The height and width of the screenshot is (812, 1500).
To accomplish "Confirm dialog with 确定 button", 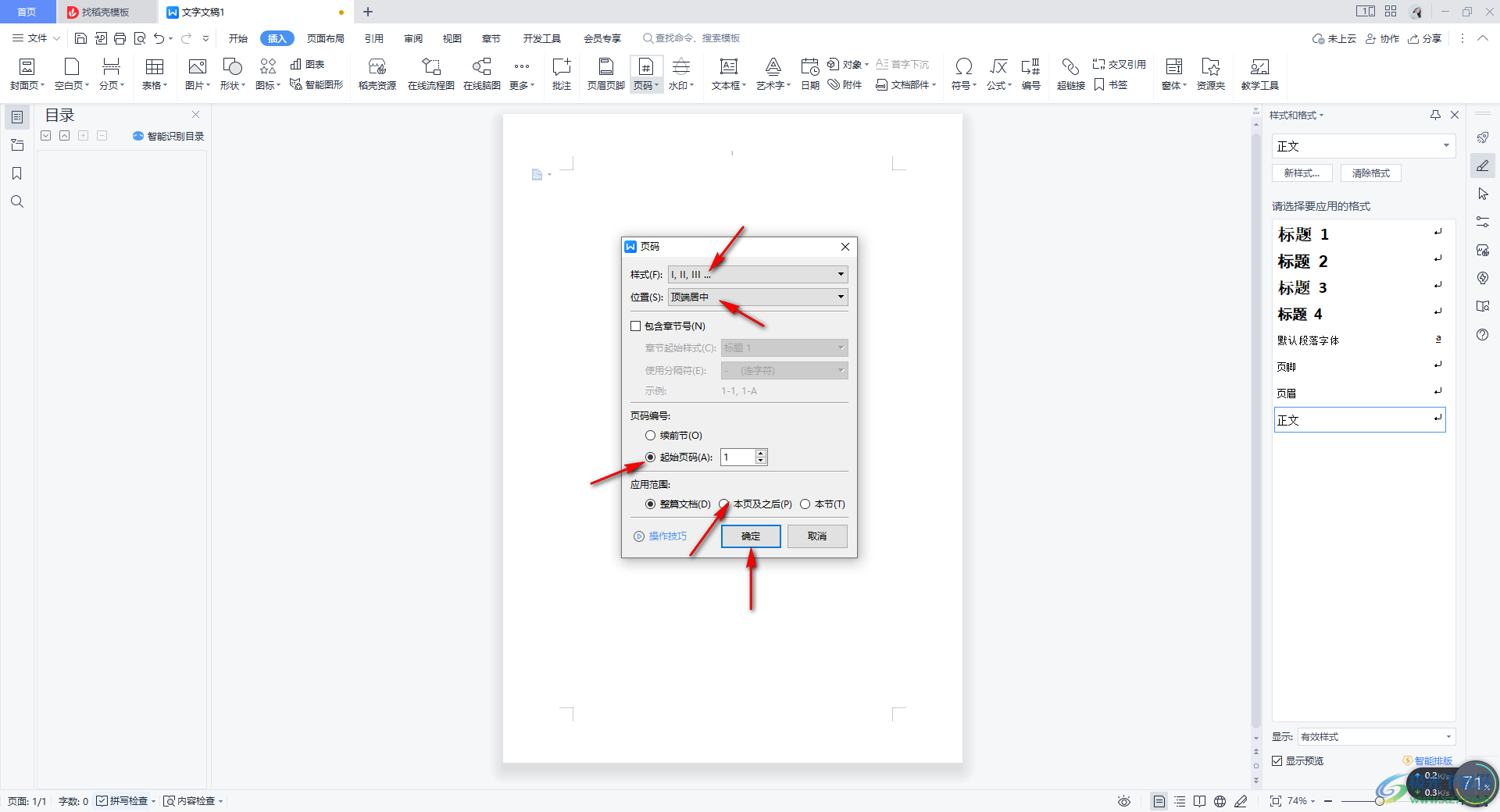I will tap(751, 536).
